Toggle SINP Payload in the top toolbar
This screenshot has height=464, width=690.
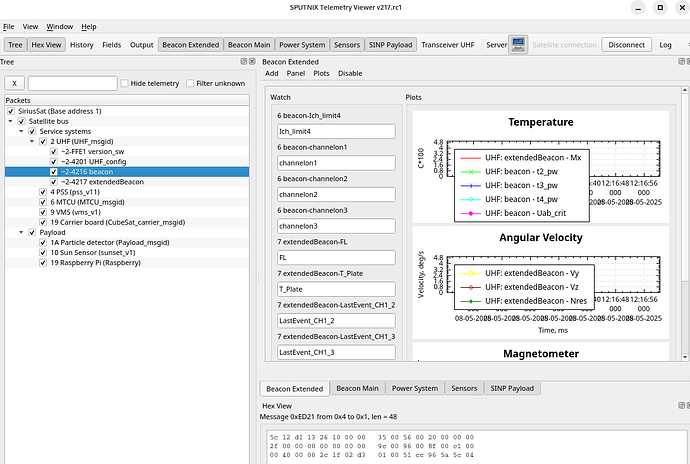(391, 45)
